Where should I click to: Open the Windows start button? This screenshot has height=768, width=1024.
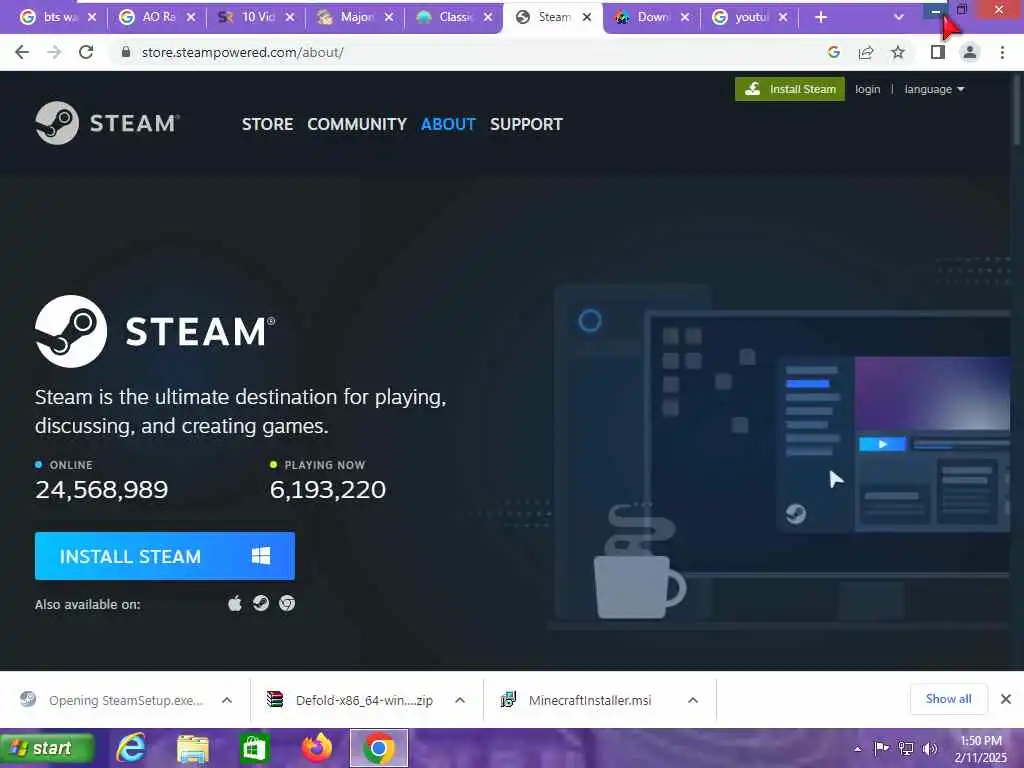coord(48,748)
